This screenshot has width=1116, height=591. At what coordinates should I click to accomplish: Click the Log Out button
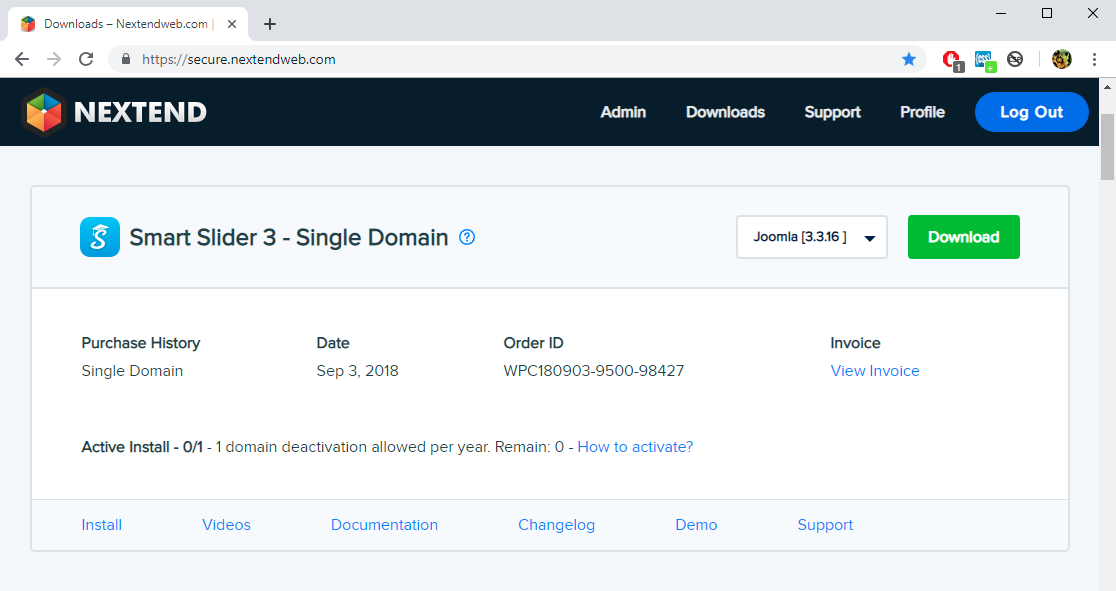pyautogui.click(x=1031, y=112)
